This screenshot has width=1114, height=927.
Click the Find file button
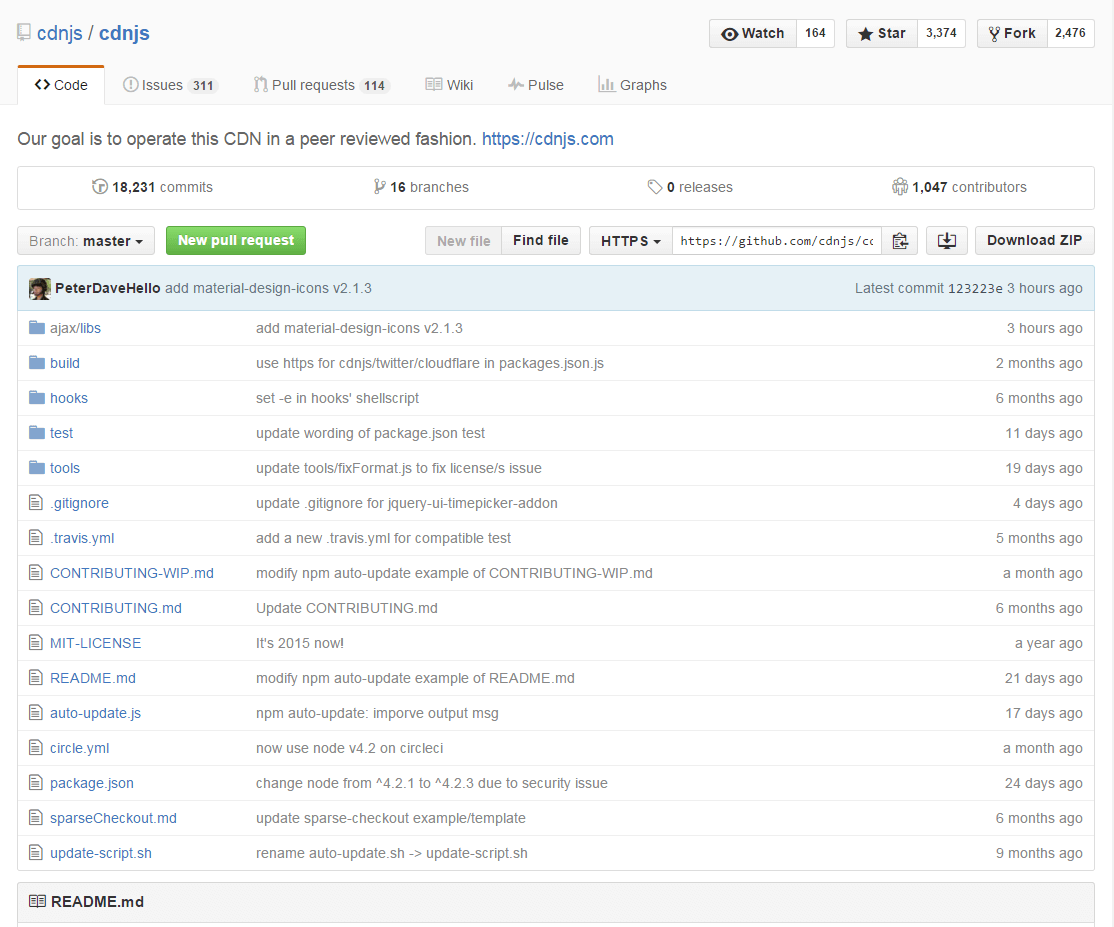tap(541, 241)
